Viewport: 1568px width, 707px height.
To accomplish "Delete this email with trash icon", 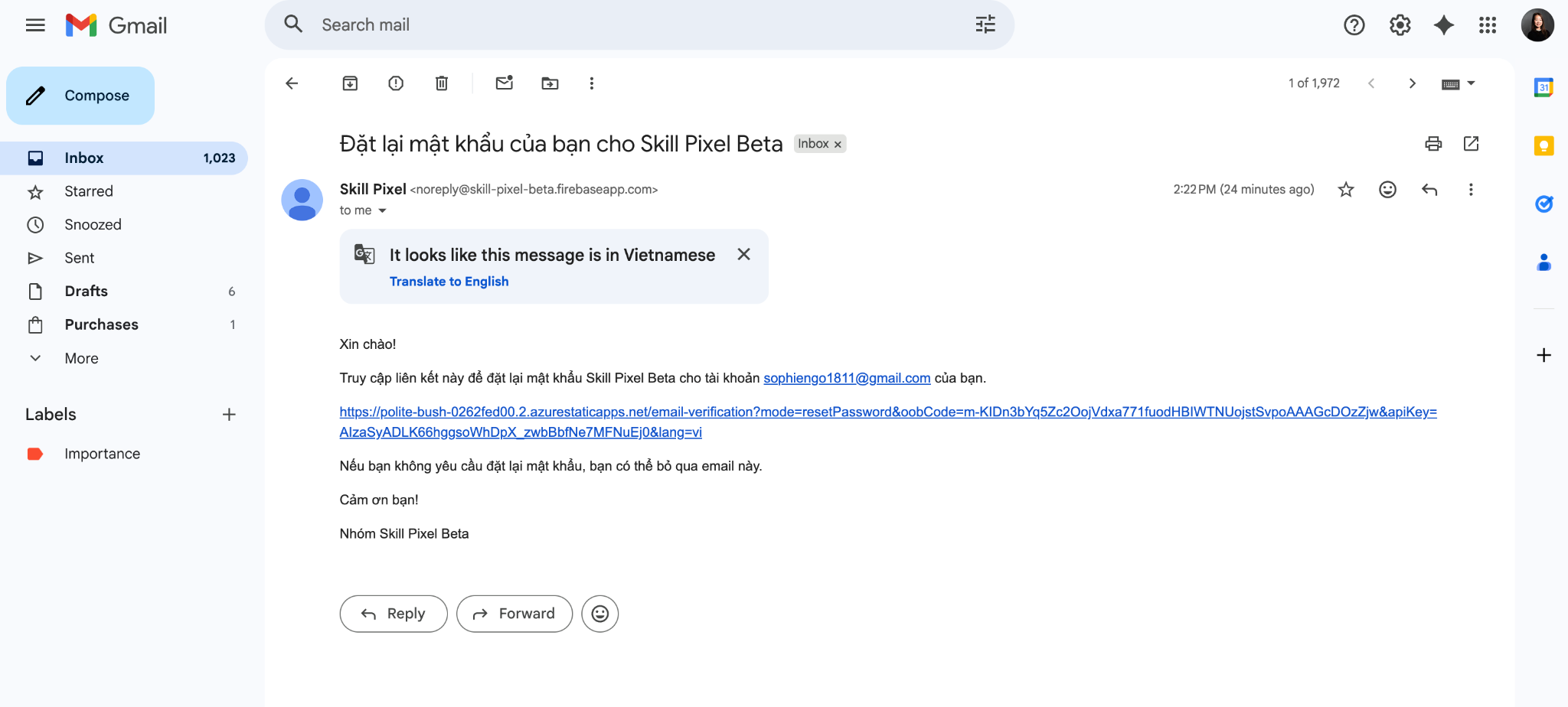I will [442, 83].
